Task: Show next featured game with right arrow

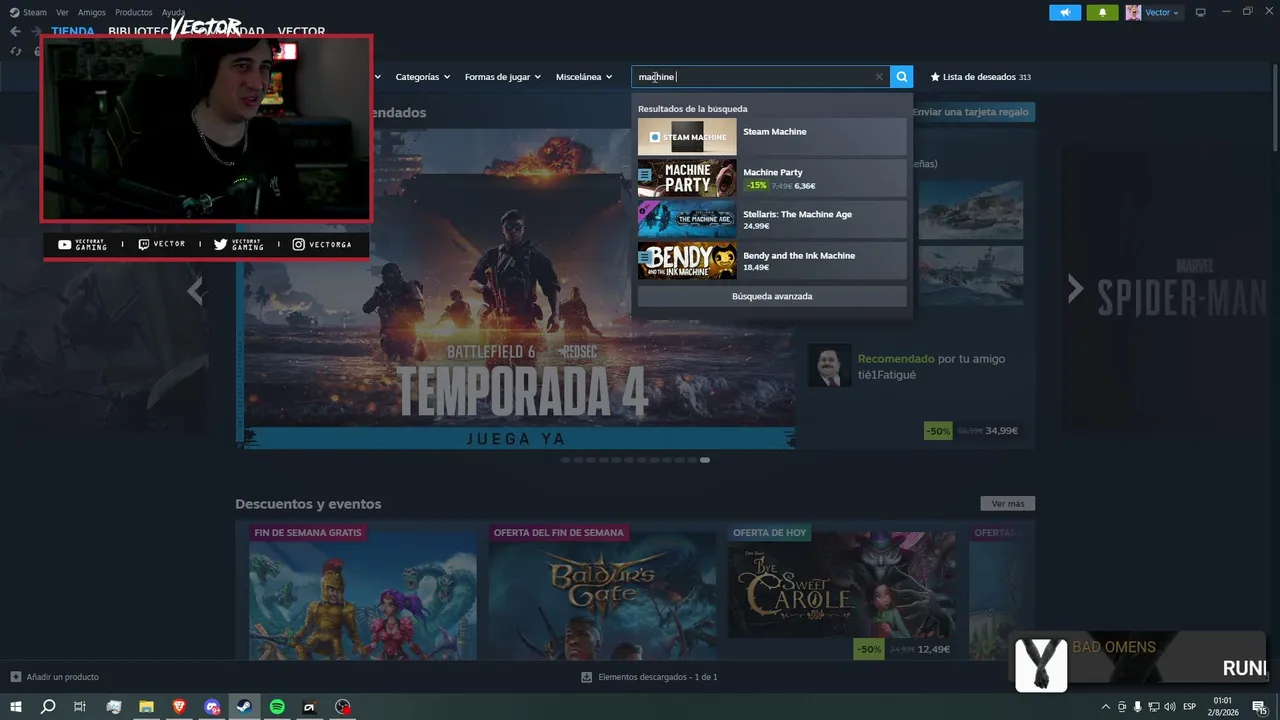Action: pos(1075,289)
